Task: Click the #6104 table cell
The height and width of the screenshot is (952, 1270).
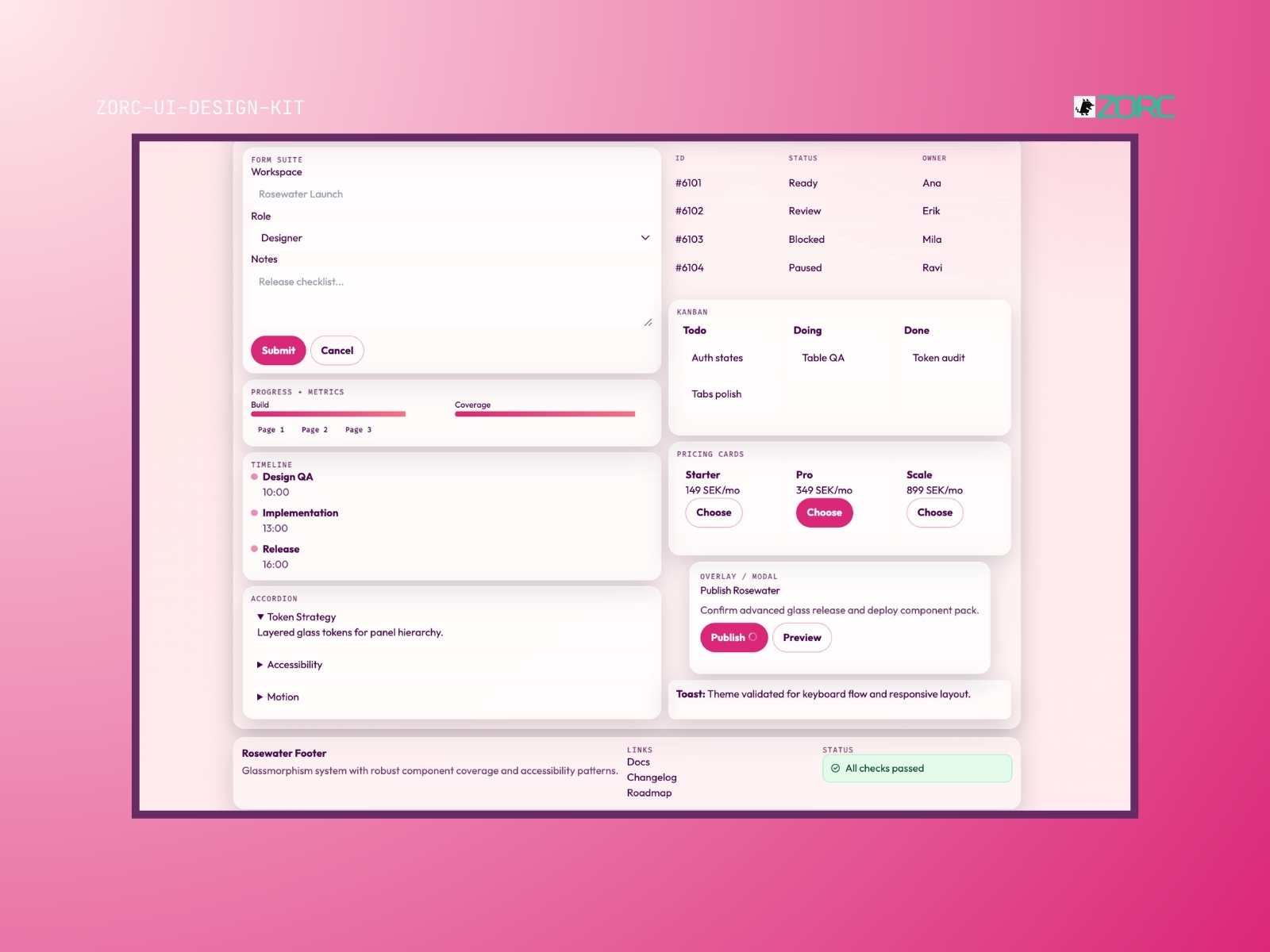Action: (689, 268)
